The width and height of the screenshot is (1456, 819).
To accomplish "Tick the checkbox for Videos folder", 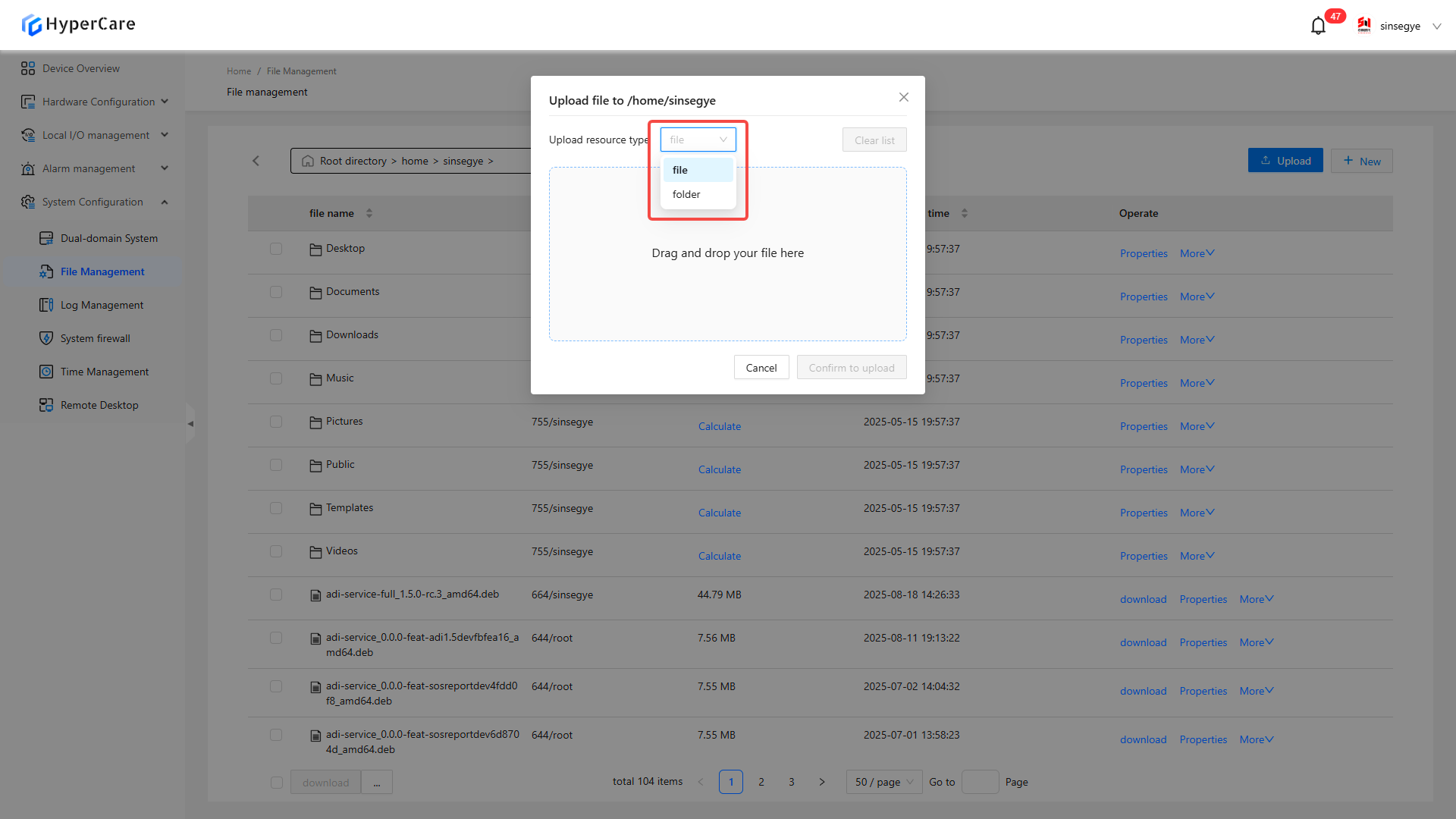I will (x=276, y=551).
